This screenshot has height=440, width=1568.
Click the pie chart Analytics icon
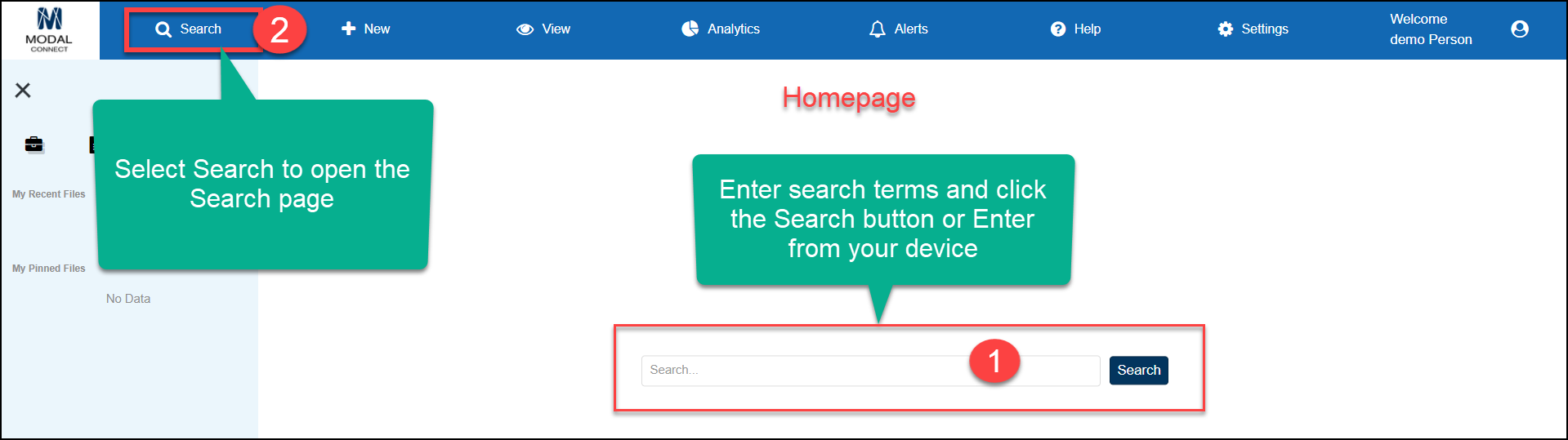690,29
